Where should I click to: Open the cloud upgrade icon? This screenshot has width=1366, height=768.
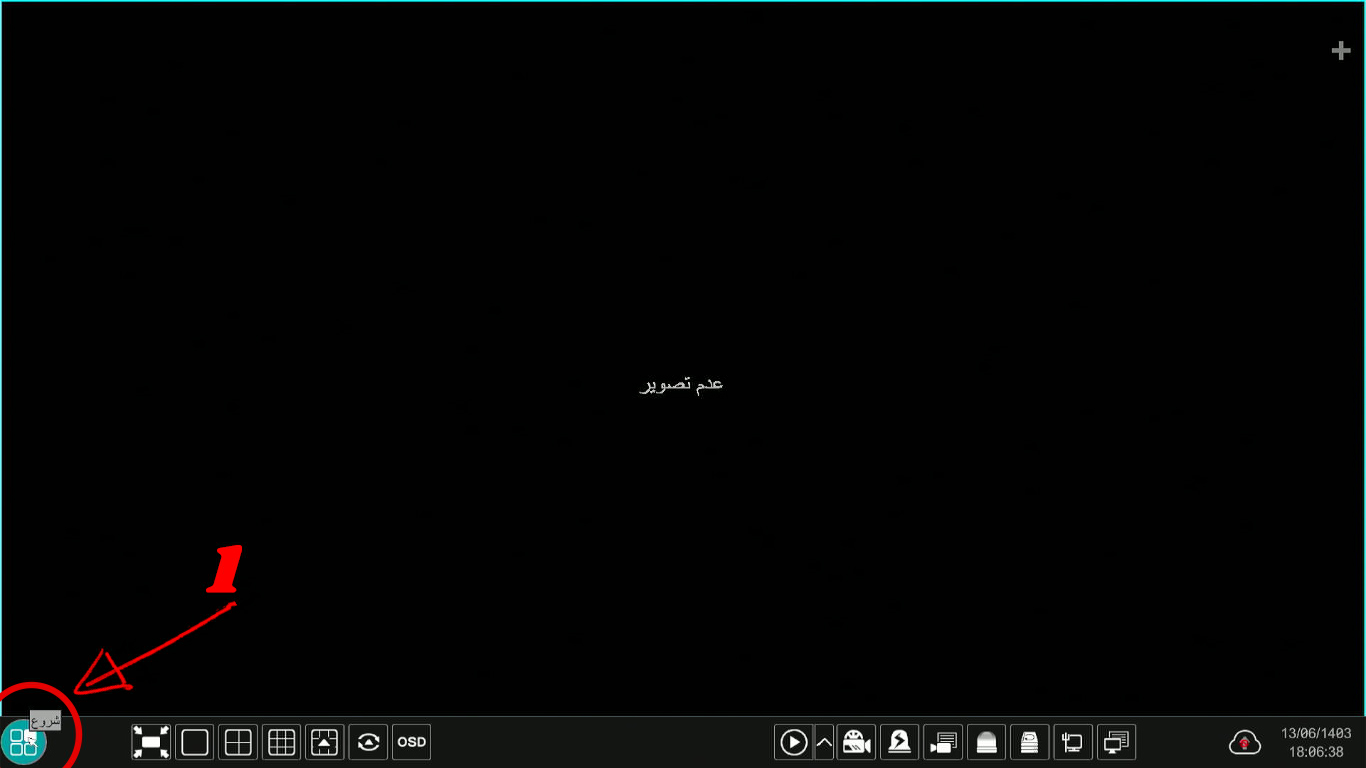(1244, 742)
